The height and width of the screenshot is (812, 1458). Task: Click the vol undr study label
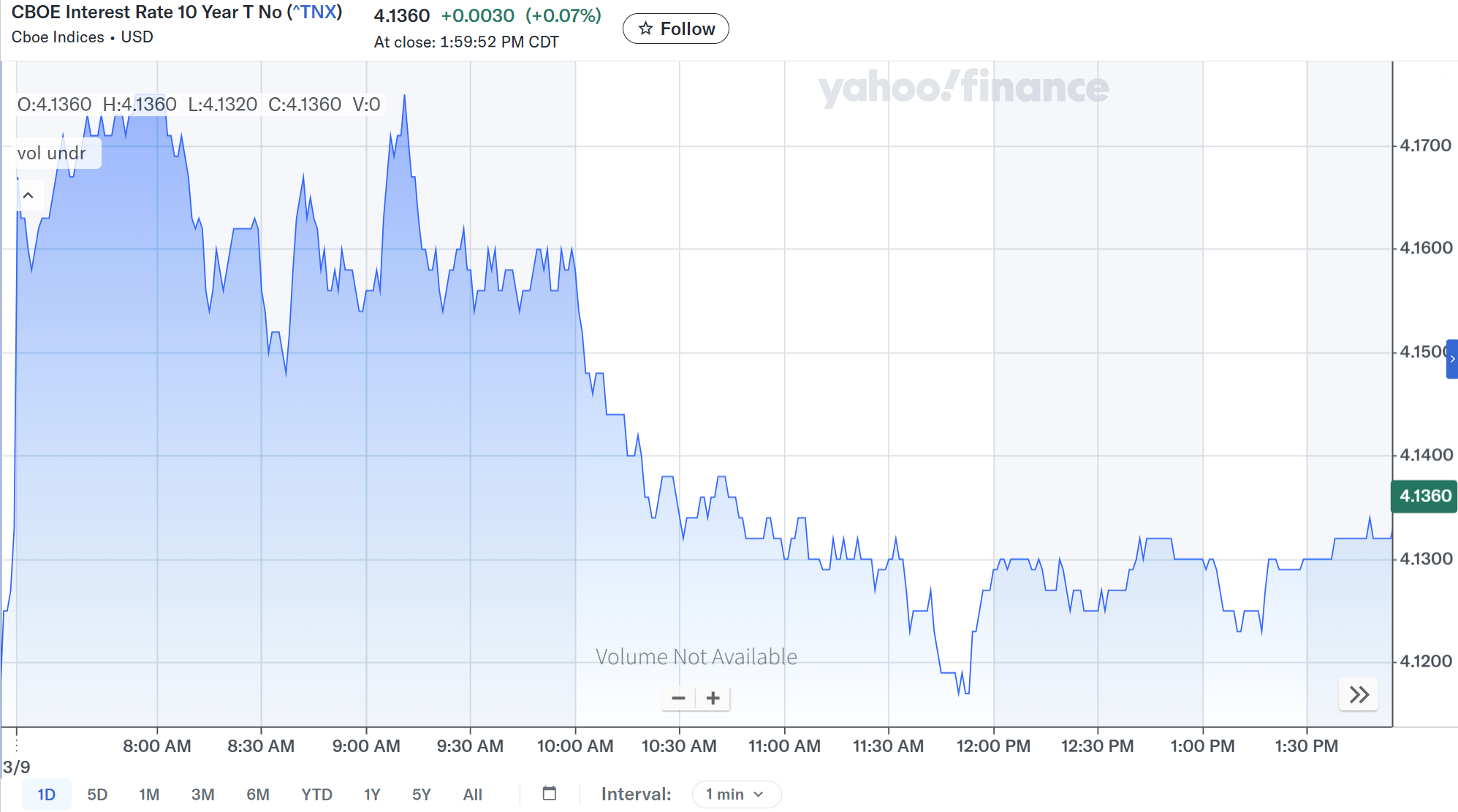[52, 153]
